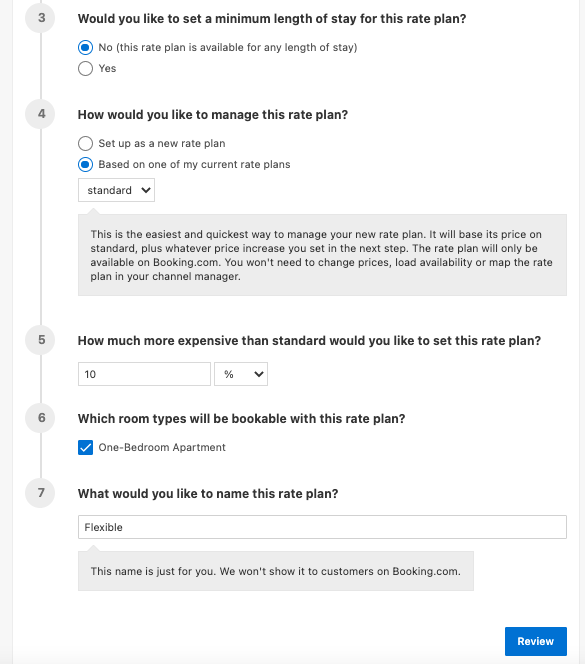Select 'Based on one of my current rate plans'
This screenshot has width=585, height=664.
tap(85, 164)
